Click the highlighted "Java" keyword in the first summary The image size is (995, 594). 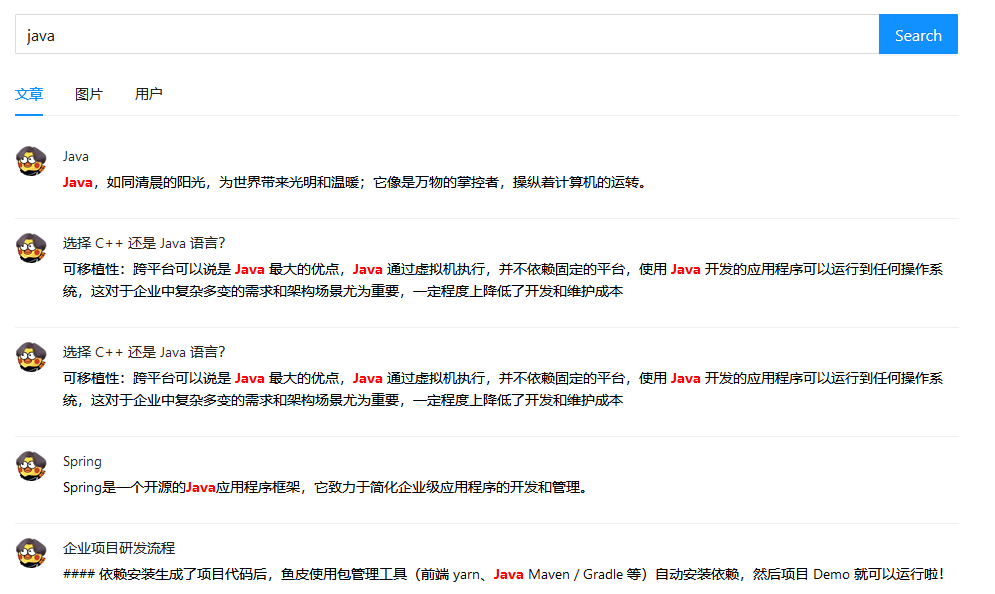coord(76,182)
